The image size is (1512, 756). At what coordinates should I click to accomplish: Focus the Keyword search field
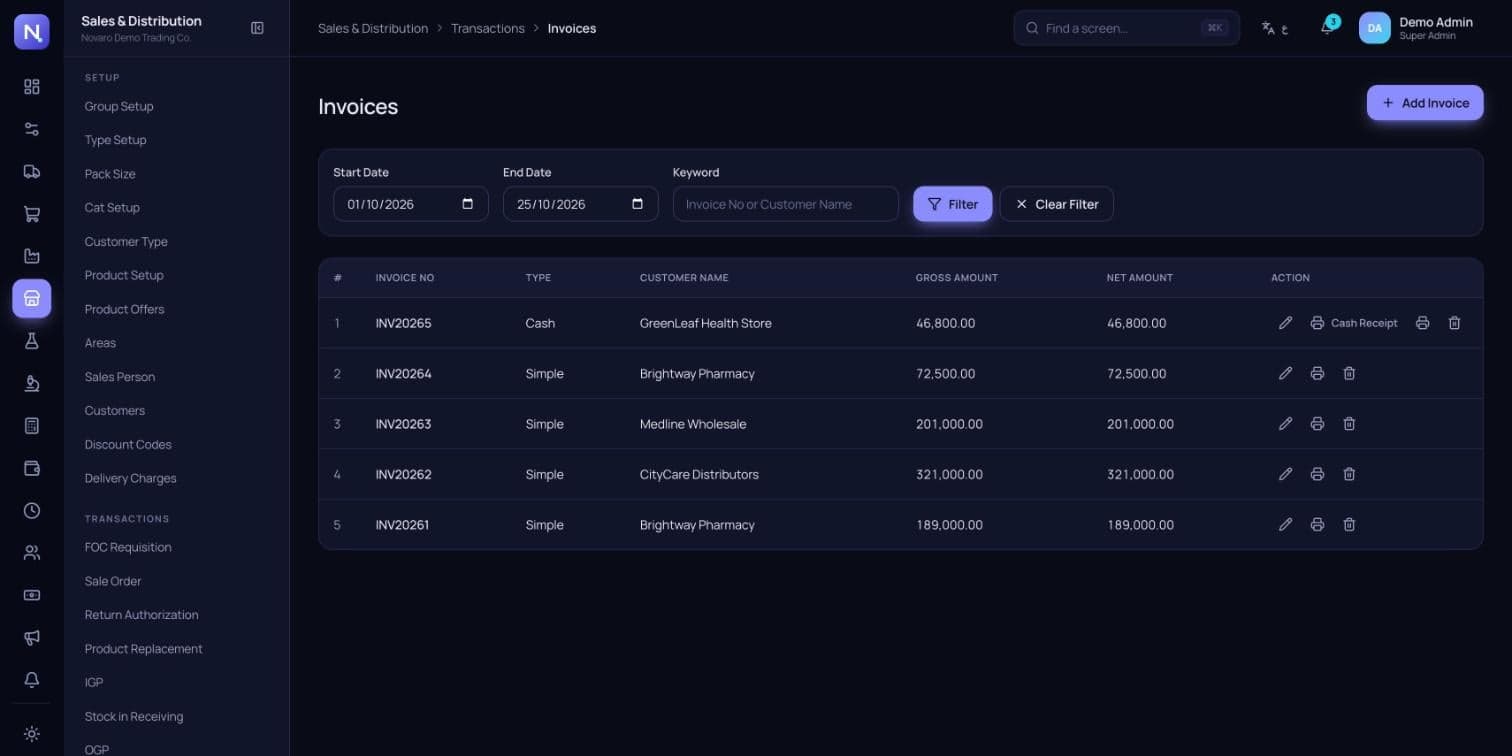[x=786, y=204]
